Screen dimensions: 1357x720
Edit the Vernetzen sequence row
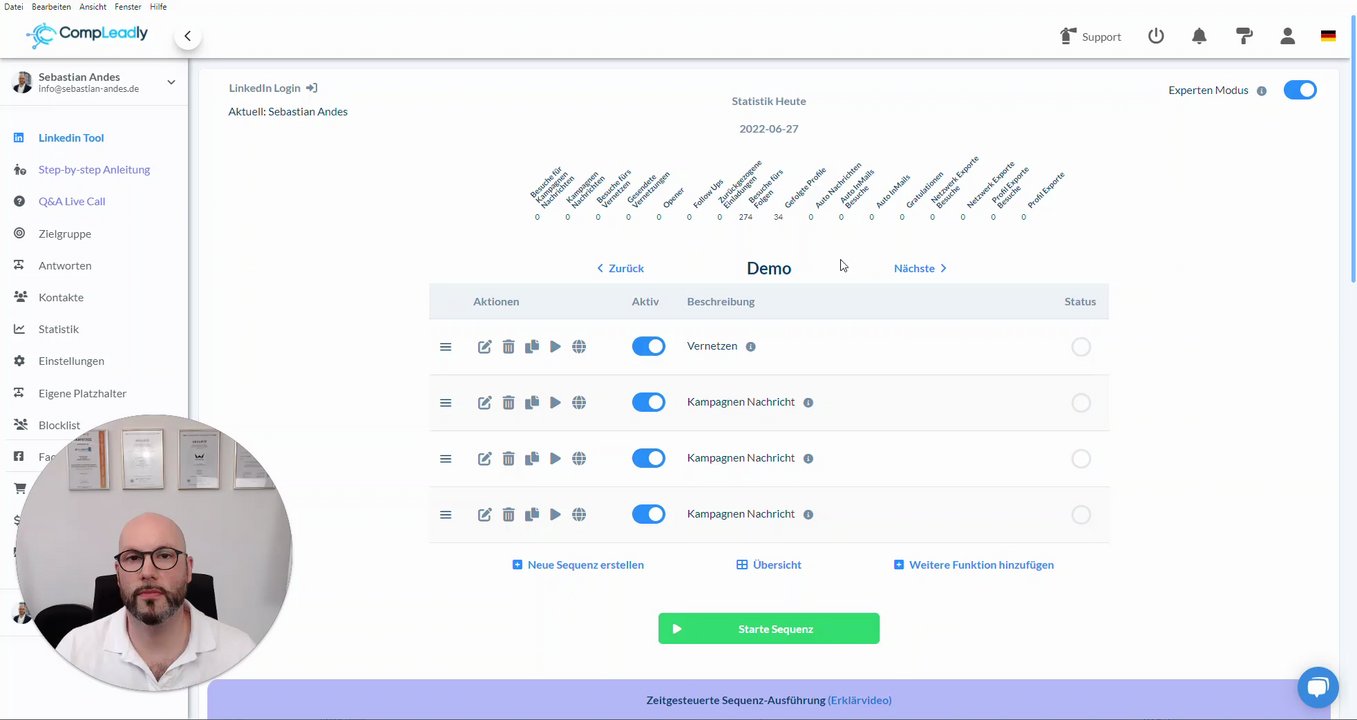[x=485, y=347]
